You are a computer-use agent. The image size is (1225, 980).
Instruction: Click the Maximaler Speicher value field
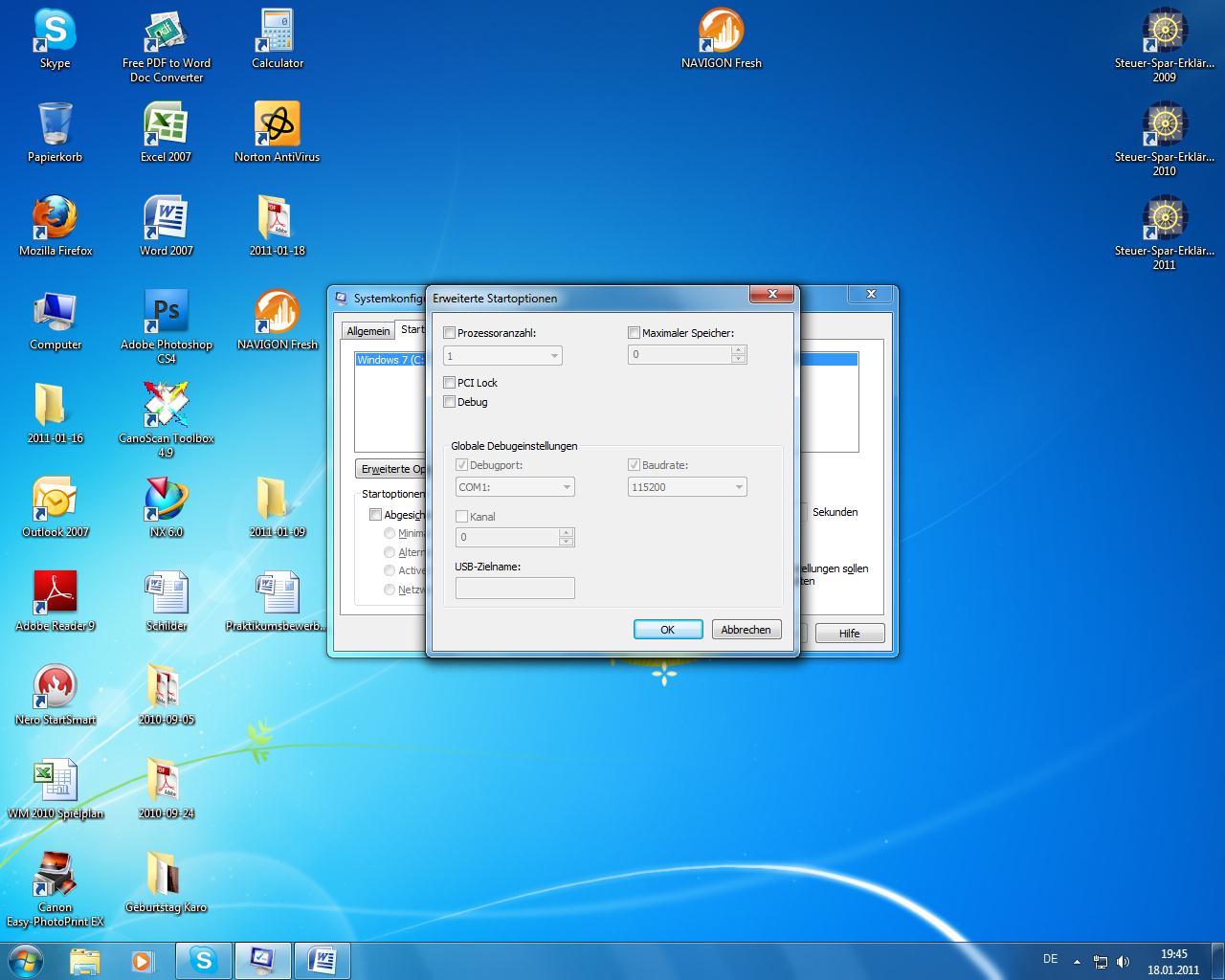(x=679, y=355)
